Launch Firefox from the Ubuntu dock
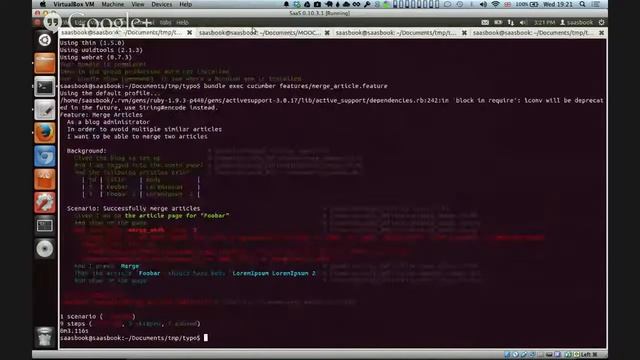Image resolution: width=640 pixels, height=360 pixels. [x=44, y=133]
